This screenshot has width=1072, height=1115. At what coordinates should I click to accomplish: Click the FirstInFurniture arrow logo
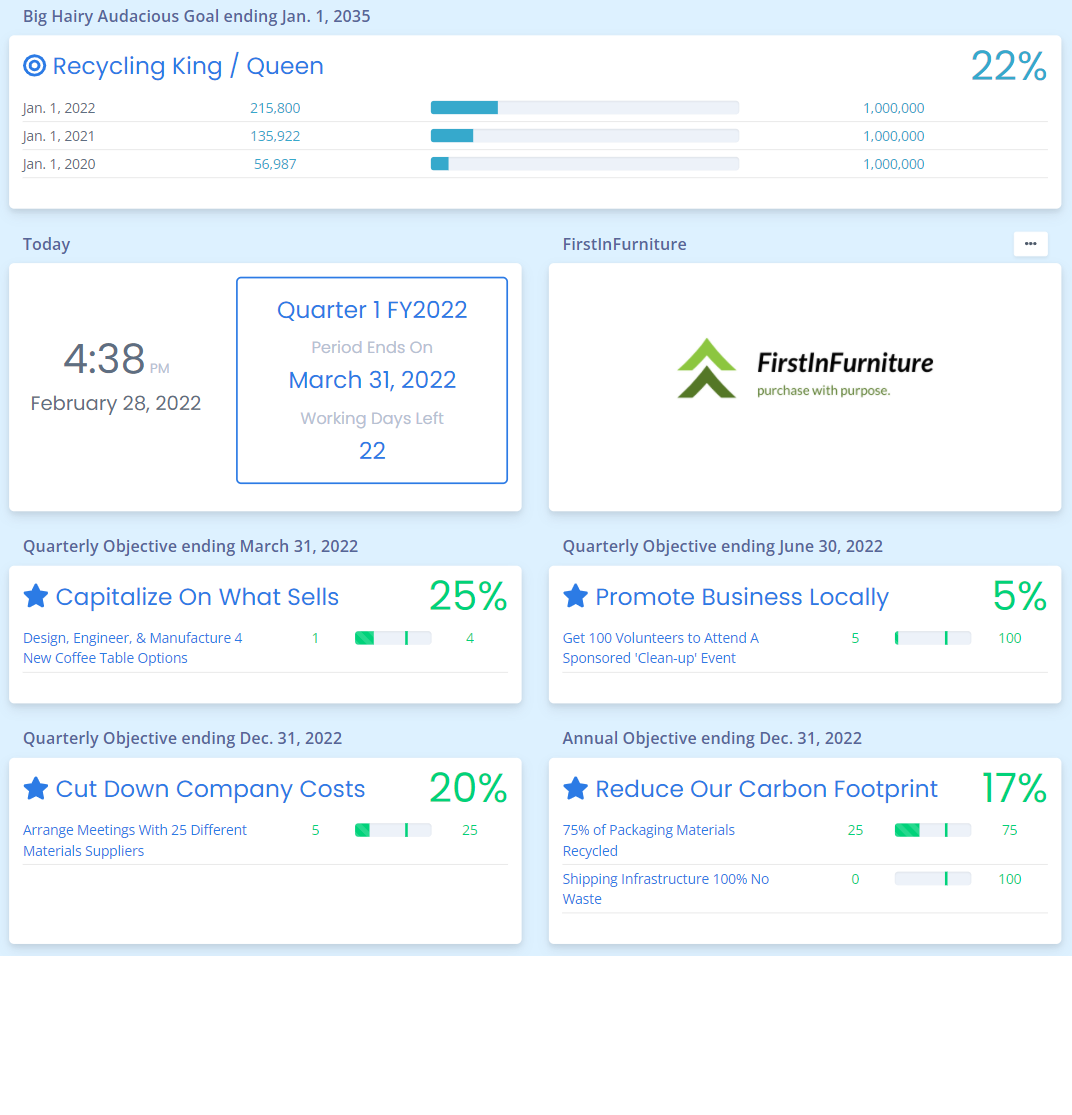click(x=707, y=368)
